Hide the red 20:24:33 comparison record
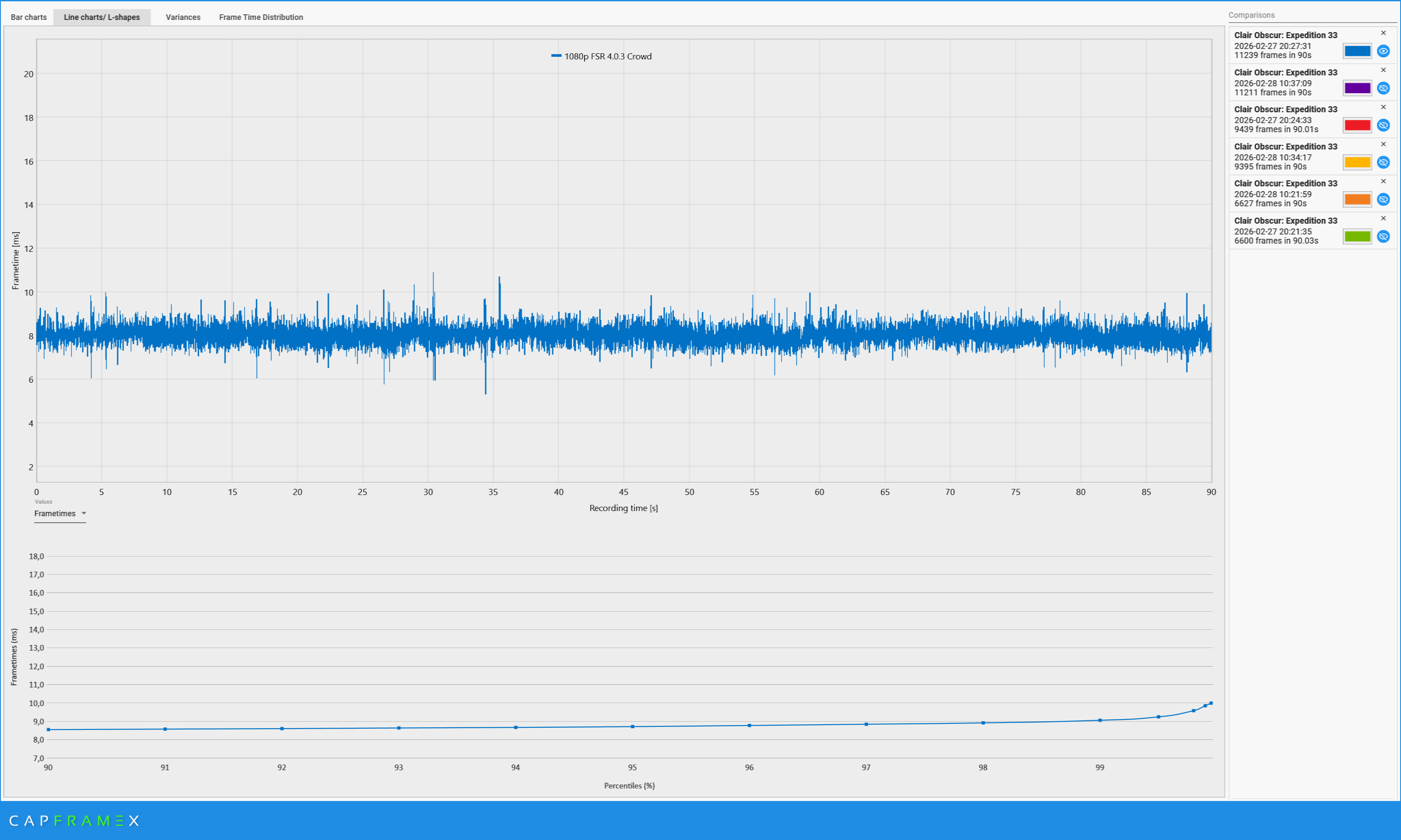The height and width of the screenshot is (840, 1401). [x=1384, y=125]
